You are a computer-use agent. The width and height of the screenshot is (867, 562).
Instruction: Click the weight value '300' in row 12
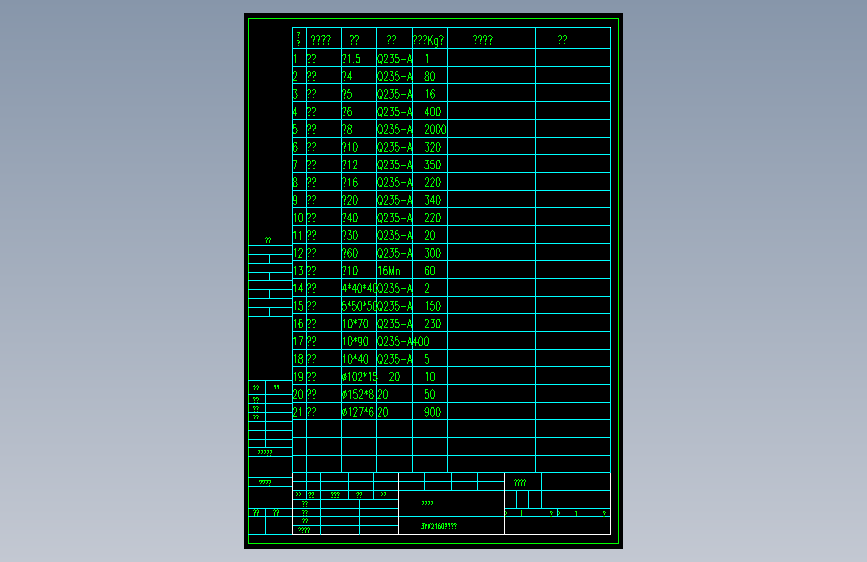coord(432,253)
